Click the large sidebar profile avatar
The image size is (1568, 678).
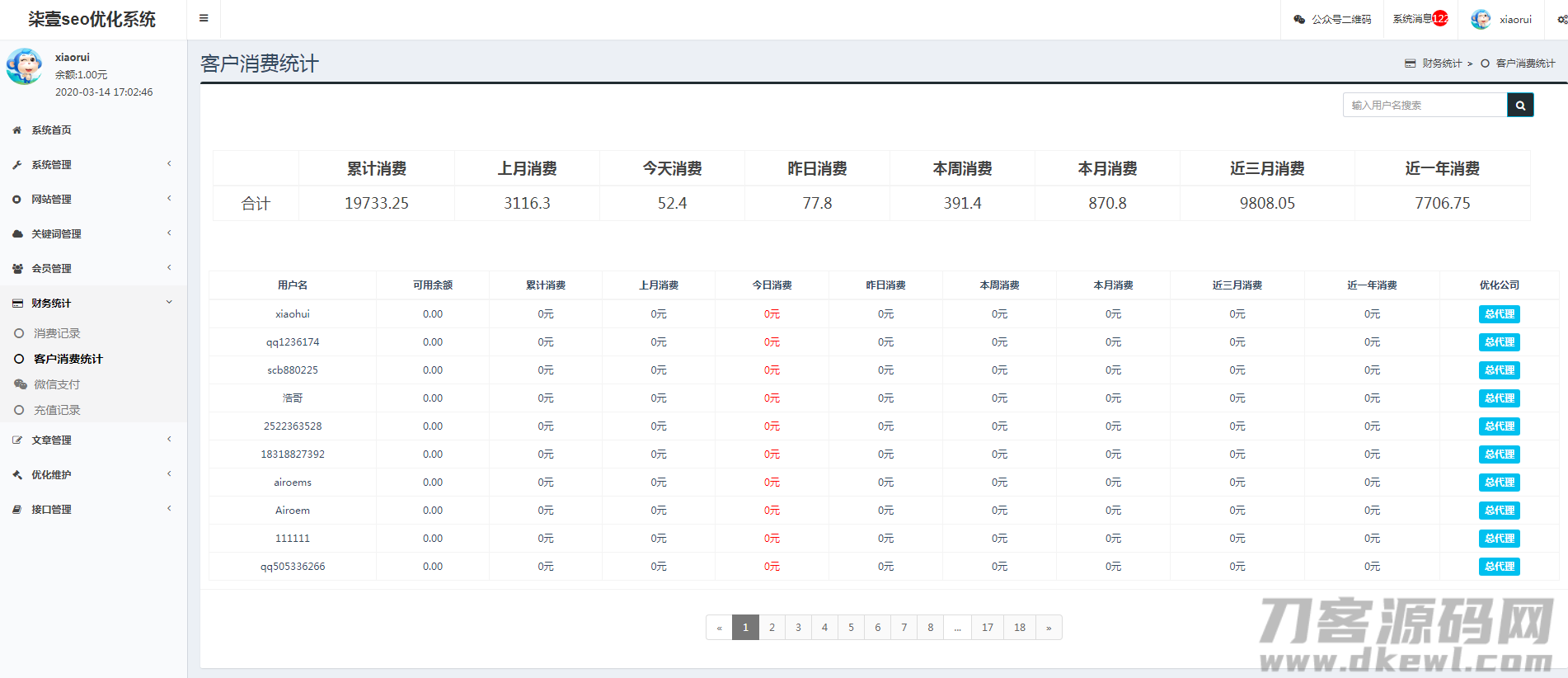(25, 67)
